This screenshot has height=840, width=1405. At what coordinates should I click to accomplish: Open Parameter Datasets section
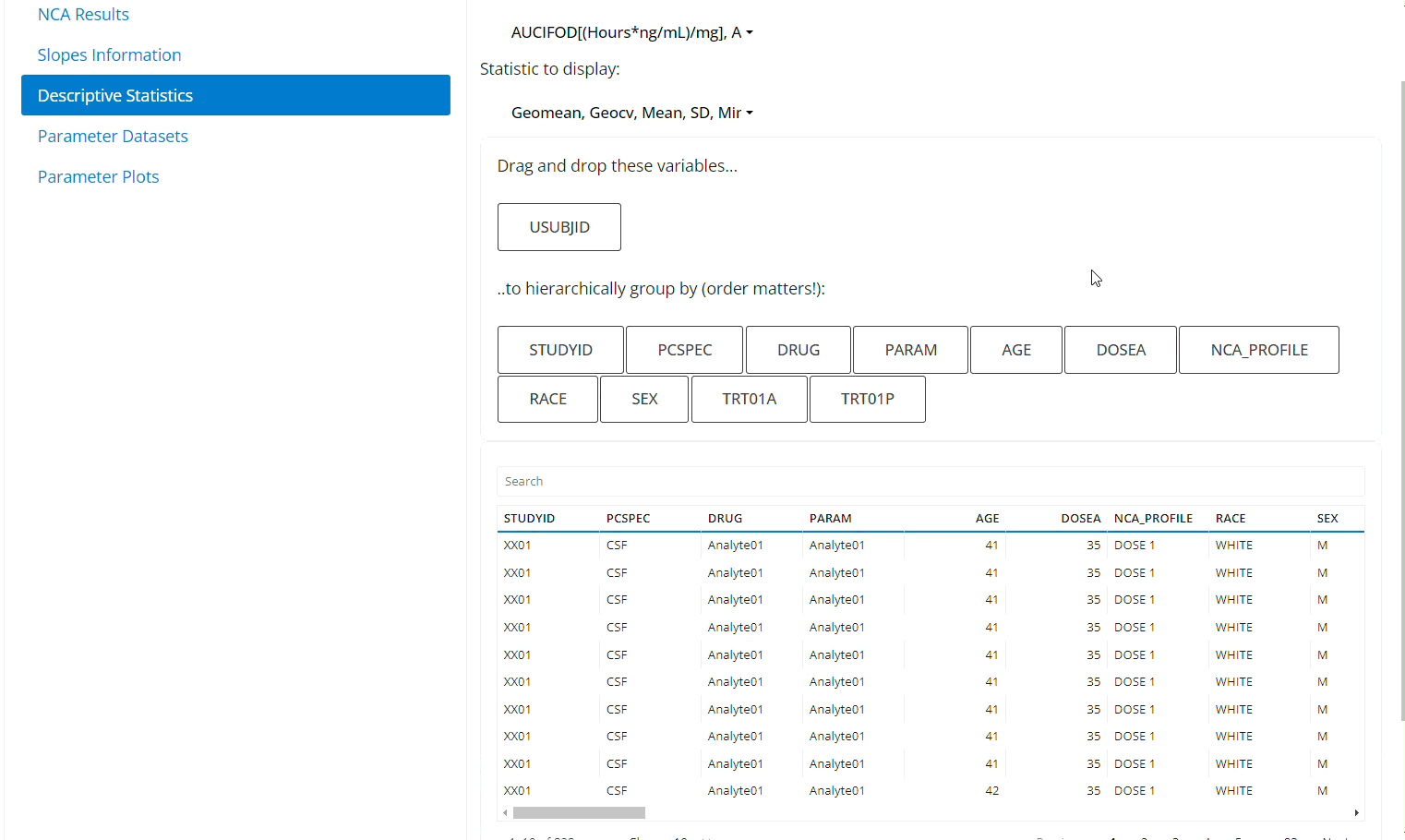113,137
